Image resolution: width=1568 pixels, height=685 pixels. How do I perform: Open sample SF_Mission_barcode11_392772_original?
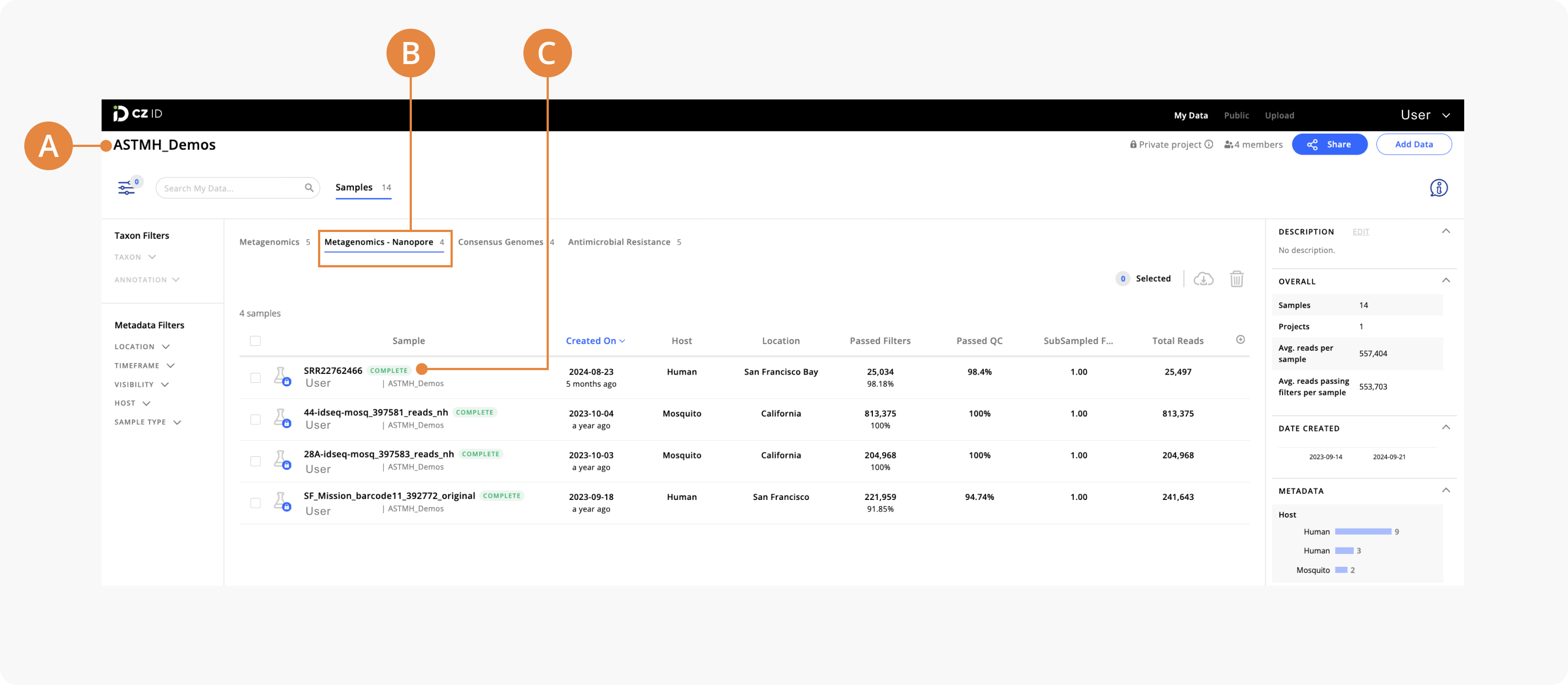389,496
